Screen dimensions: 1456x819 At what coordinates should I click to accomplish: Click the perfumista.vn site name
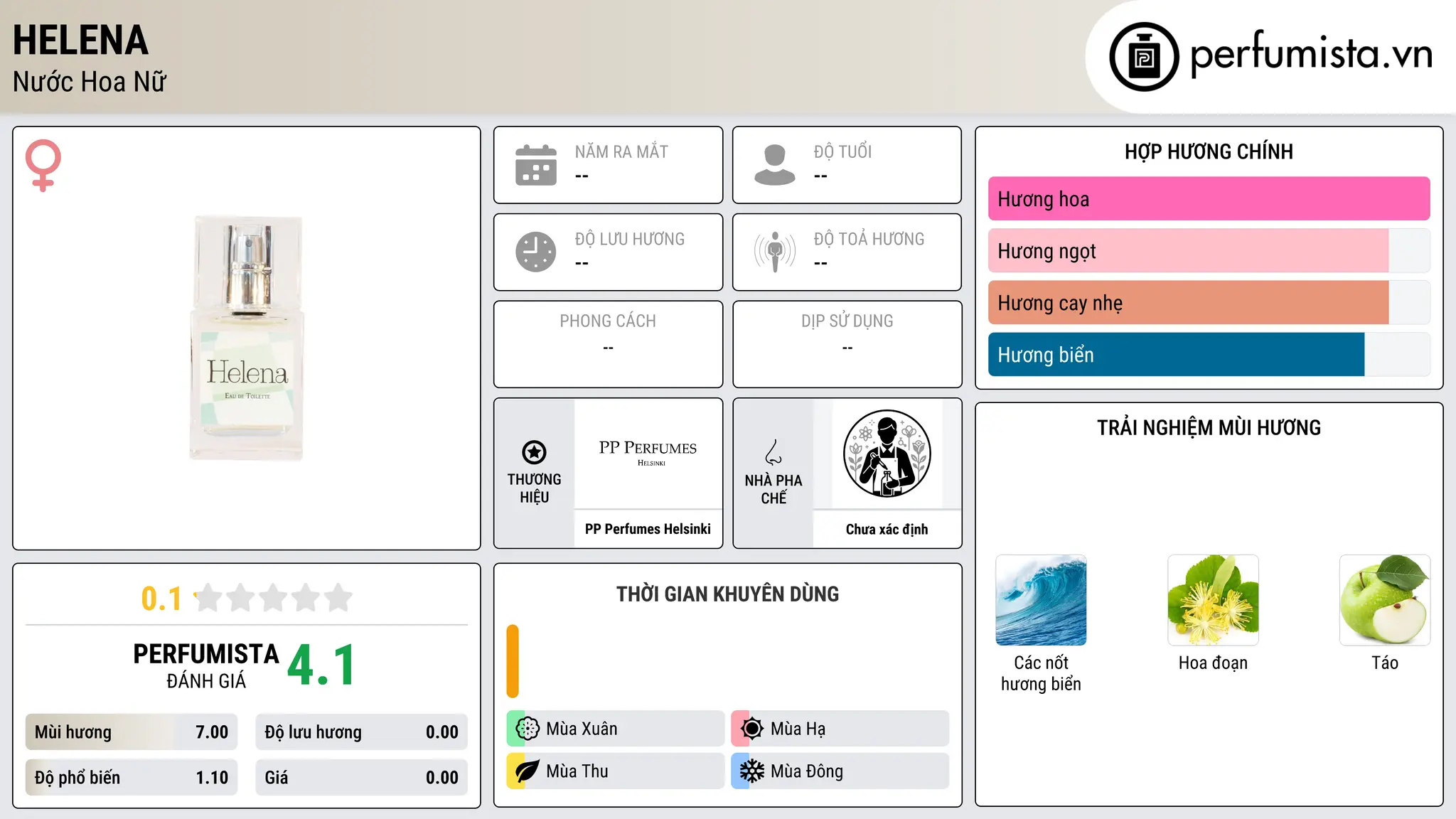pyautogui.click(x=1311, y=54)
